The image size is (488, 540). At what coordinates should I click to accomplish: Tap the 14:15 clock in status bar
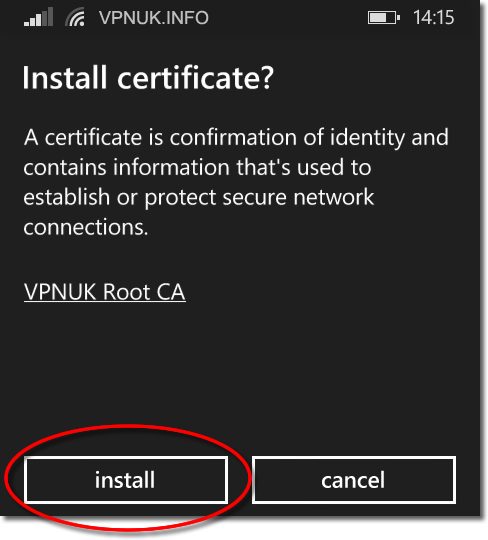pos(434,17)
